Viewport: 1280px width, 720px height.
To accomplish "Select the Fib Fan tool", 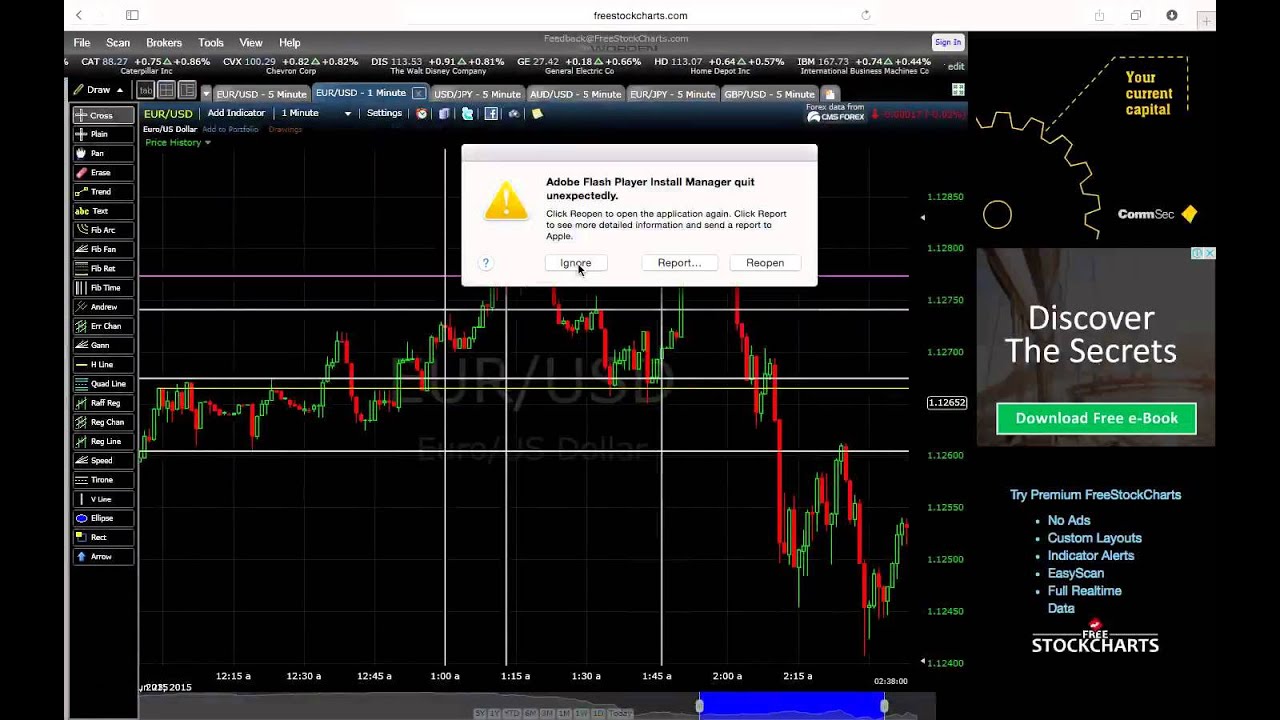I will point(103,249).
